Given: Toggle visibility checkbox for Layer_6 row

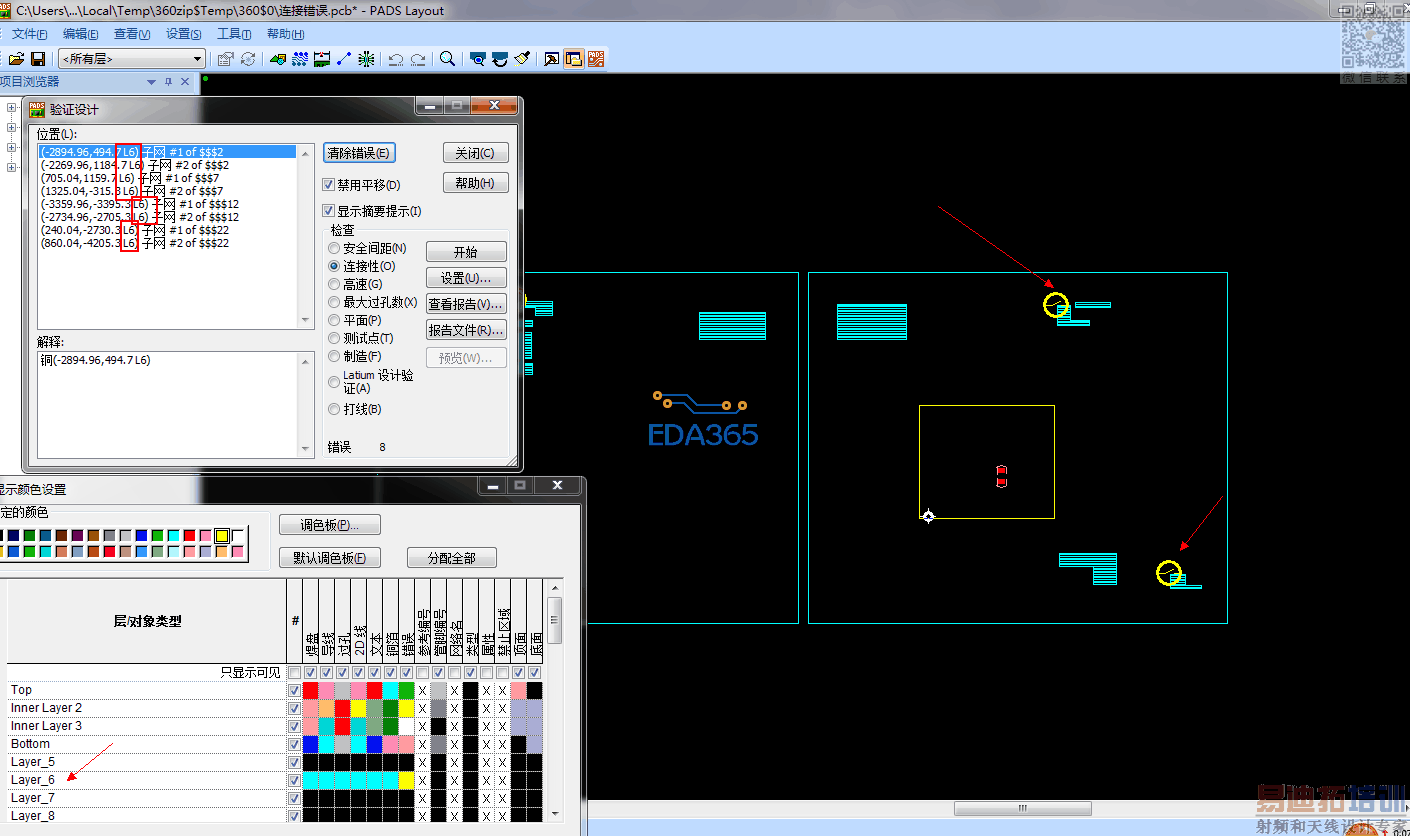Looking at the screenshot, I should [x=294, y=780].
